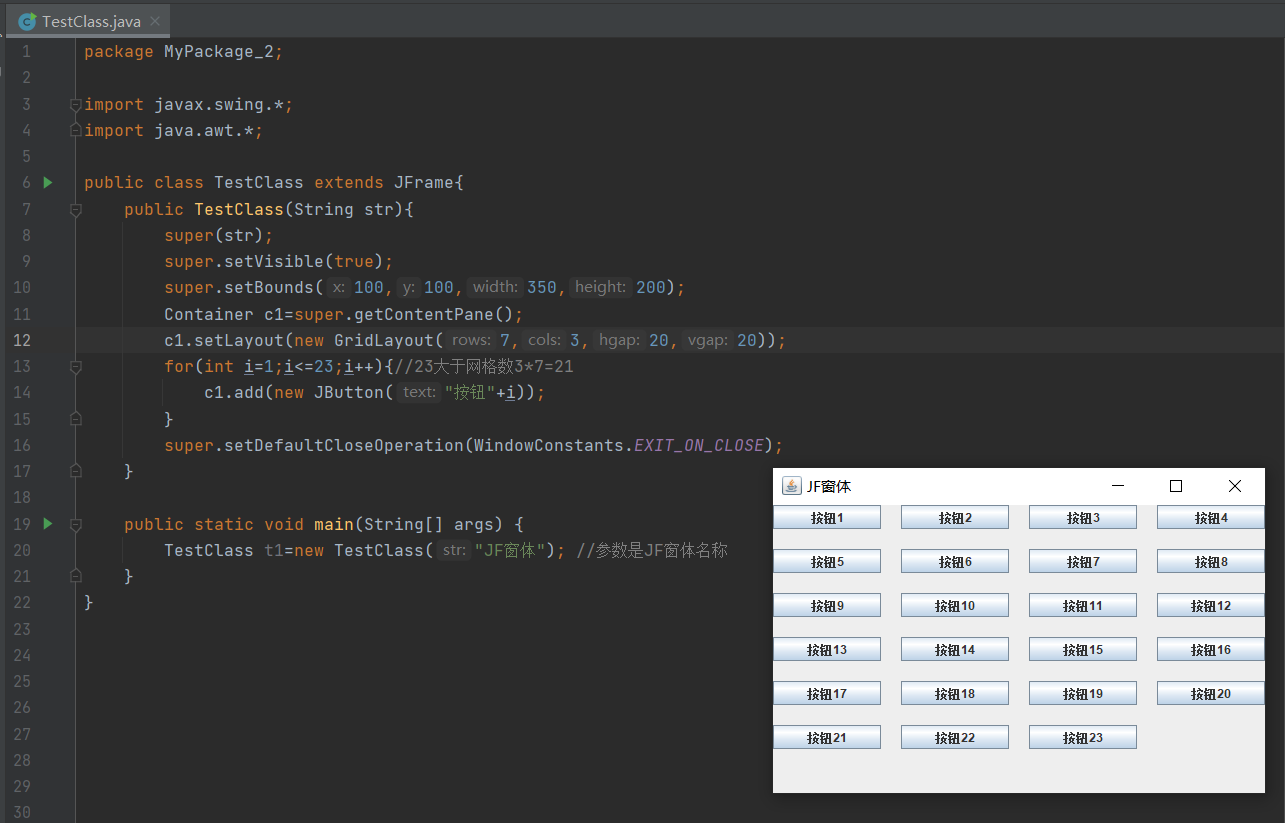The height and width of the screenshot is (823, 1285).
Task: Click the constructor fold end marker at line 17
Action: click(x=75, y=470)
